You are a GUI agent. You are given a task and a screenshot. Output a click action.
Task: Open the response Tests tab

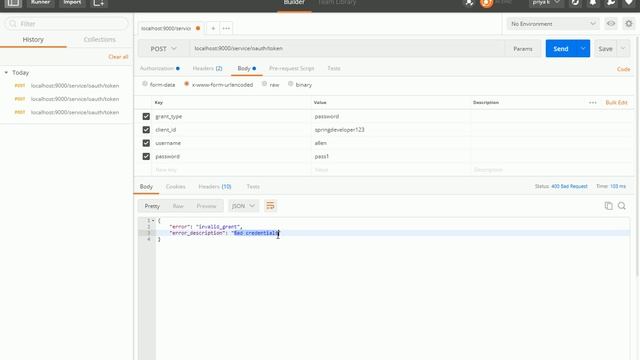click(x=253, y=187)
